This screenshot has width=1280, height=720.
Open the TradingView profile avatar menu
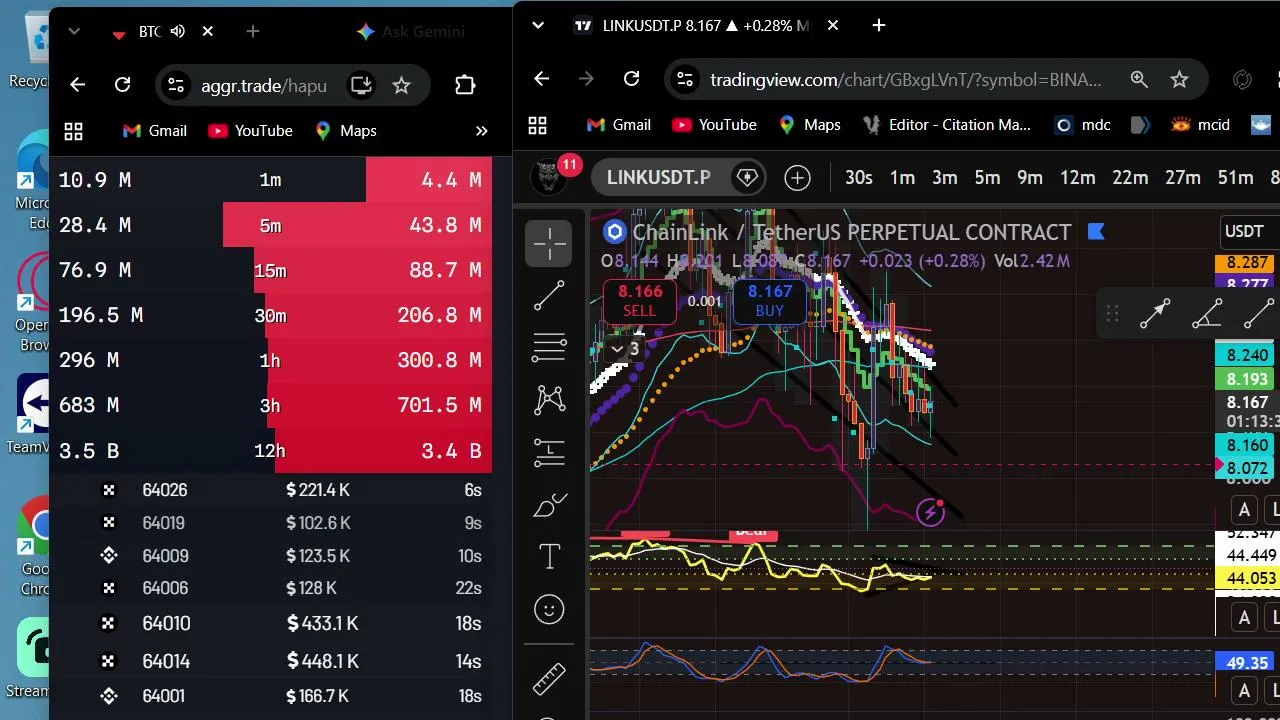pyautogui.click(x=548, y=177)
